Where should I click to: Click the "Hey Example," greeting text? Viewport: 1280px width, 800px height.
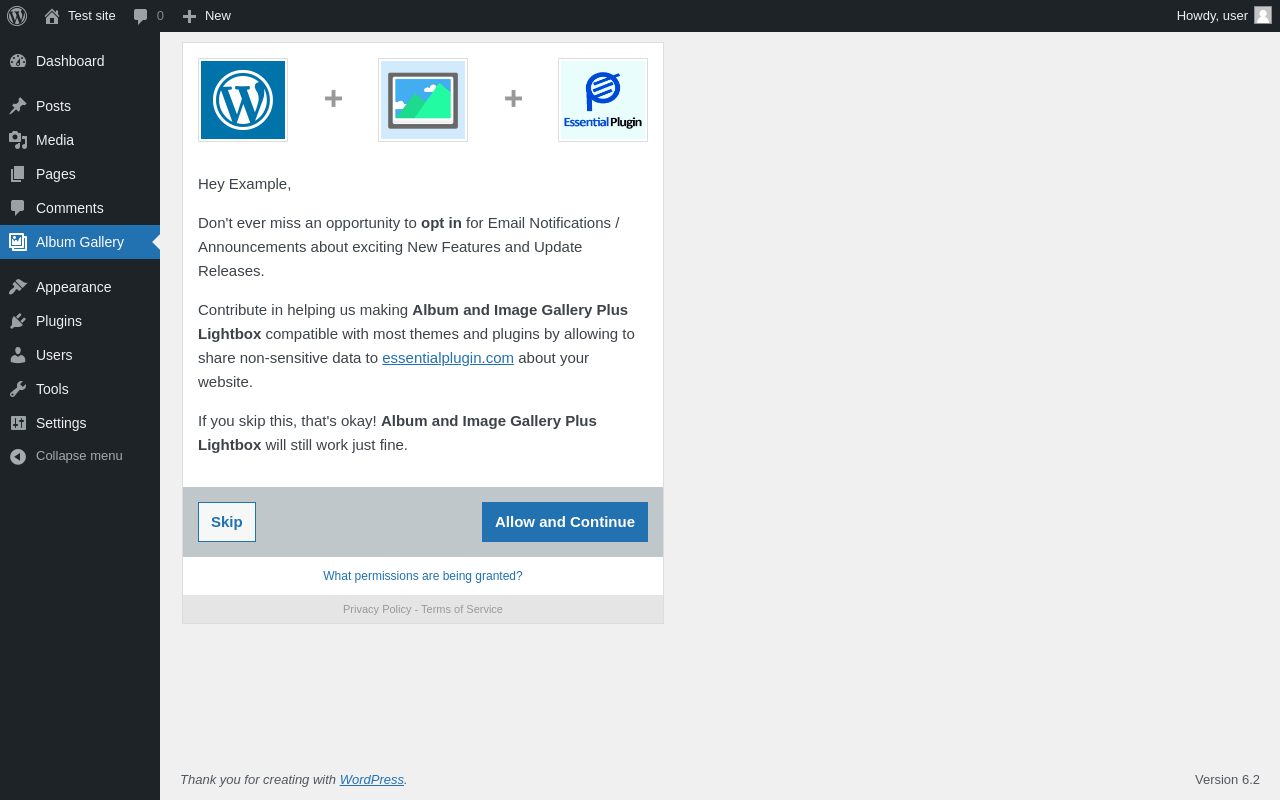click(x=245, y=184)
